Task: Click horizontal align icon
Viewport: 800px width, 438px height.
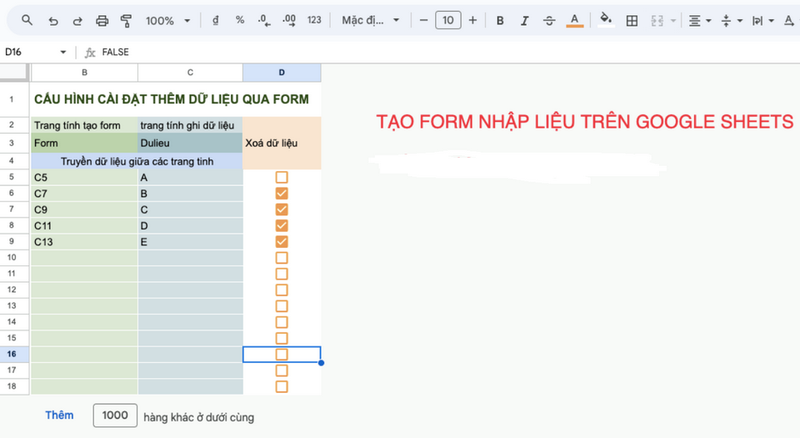Action: tap(694, 21)
